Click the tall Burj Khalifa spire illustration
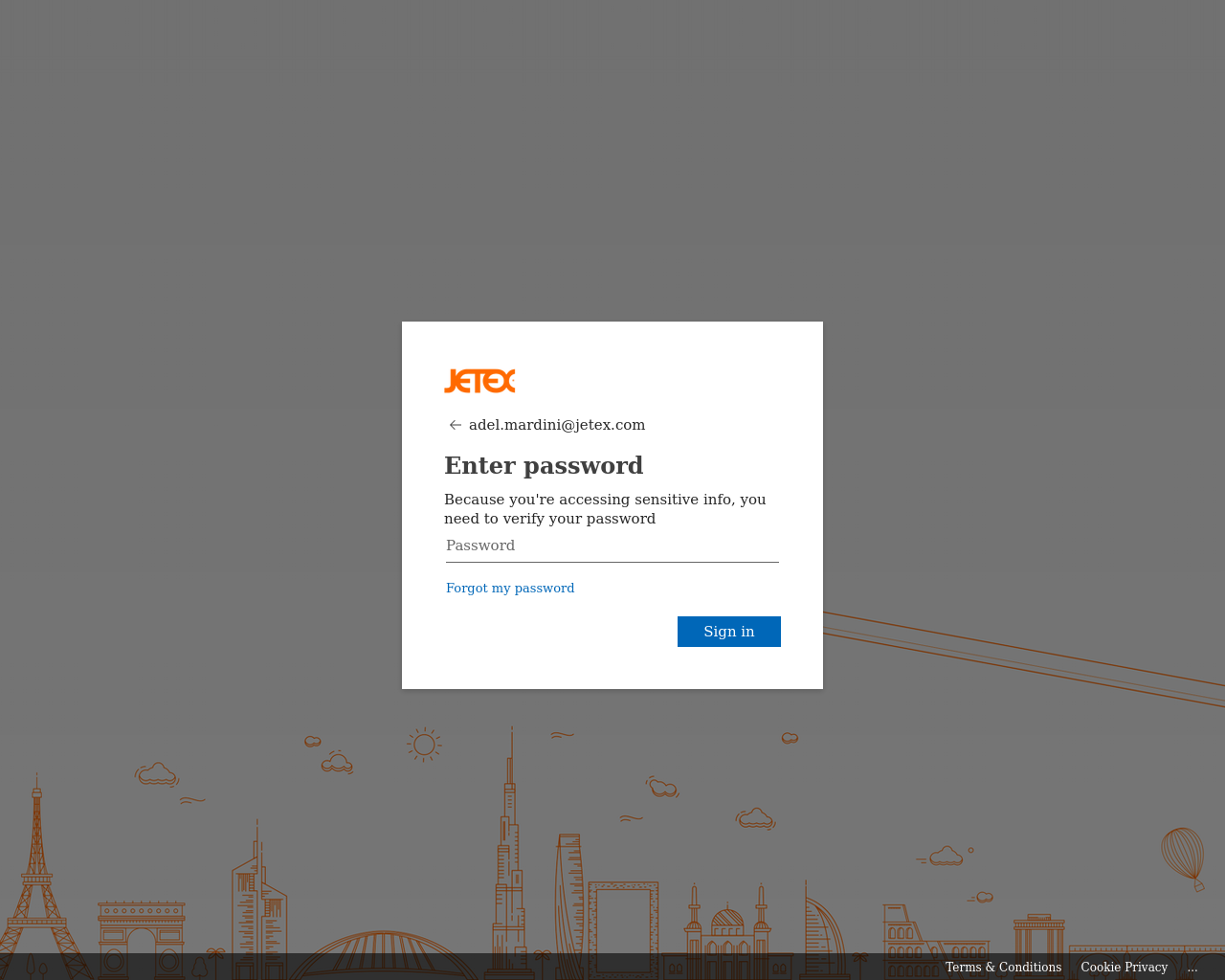Viewport: 1225px width, 980px height. coord(511,852)
